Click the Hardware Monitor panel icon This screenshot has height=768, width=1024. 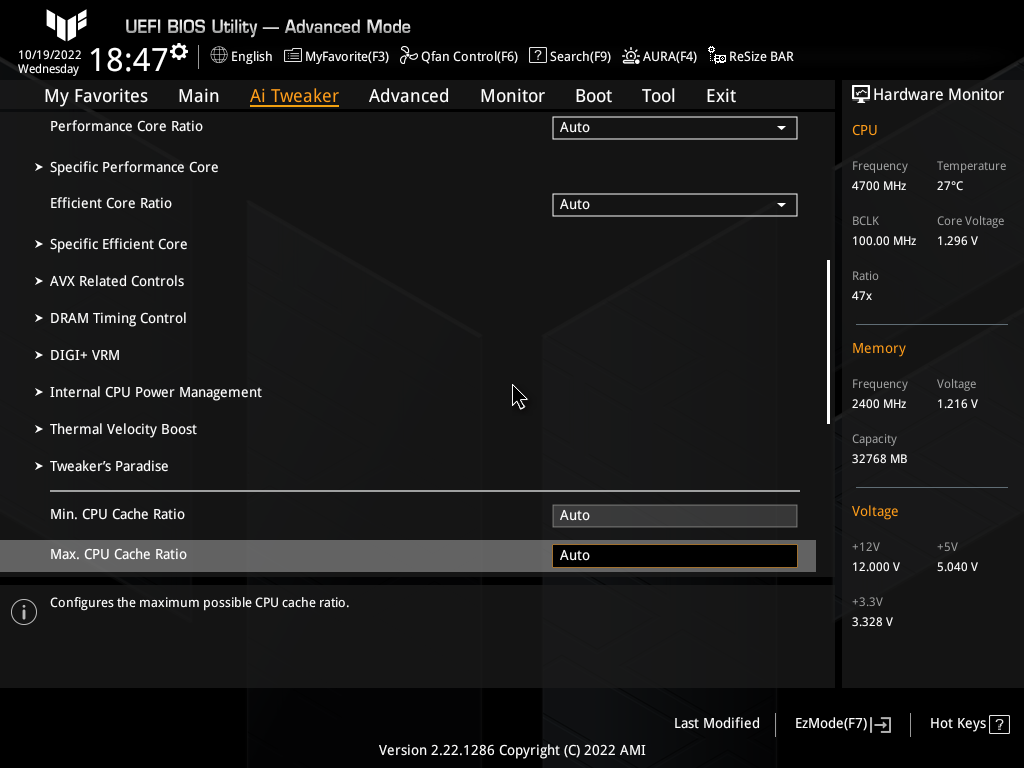(x=861, y=93)
